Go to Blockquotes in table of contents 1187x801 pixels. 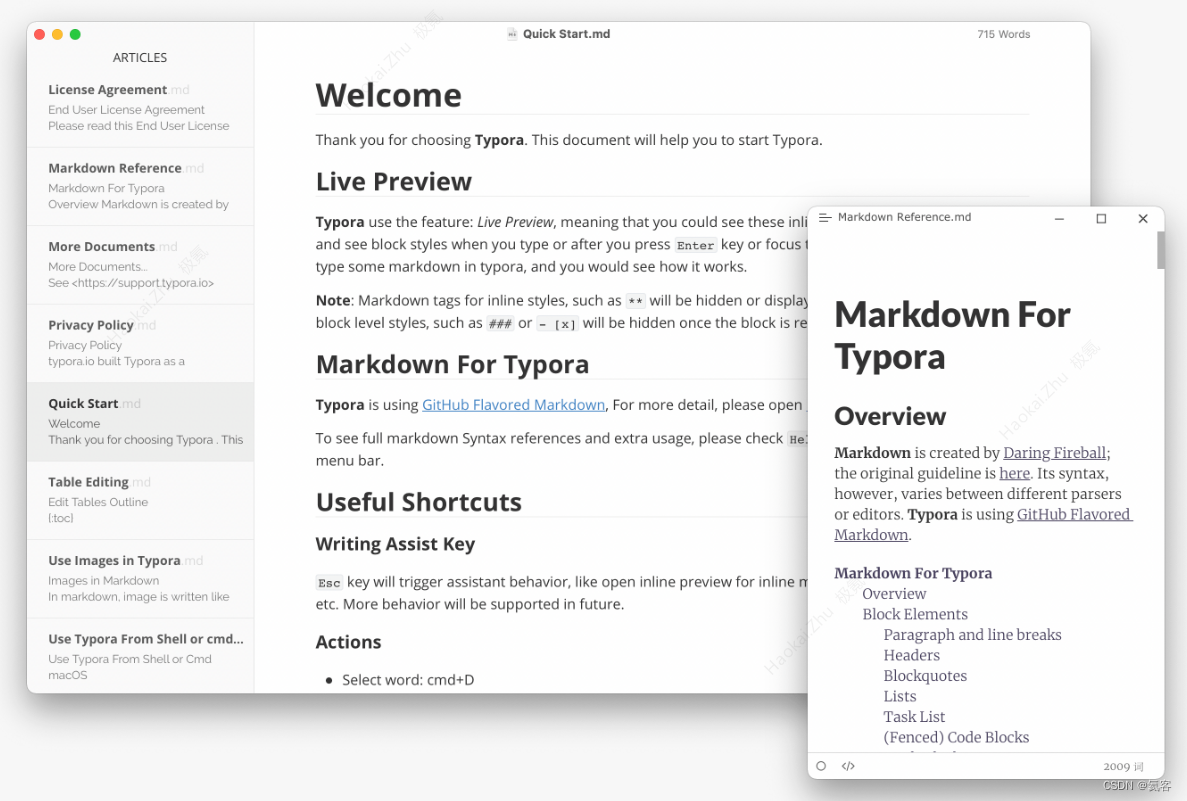[x=925, y=675]
